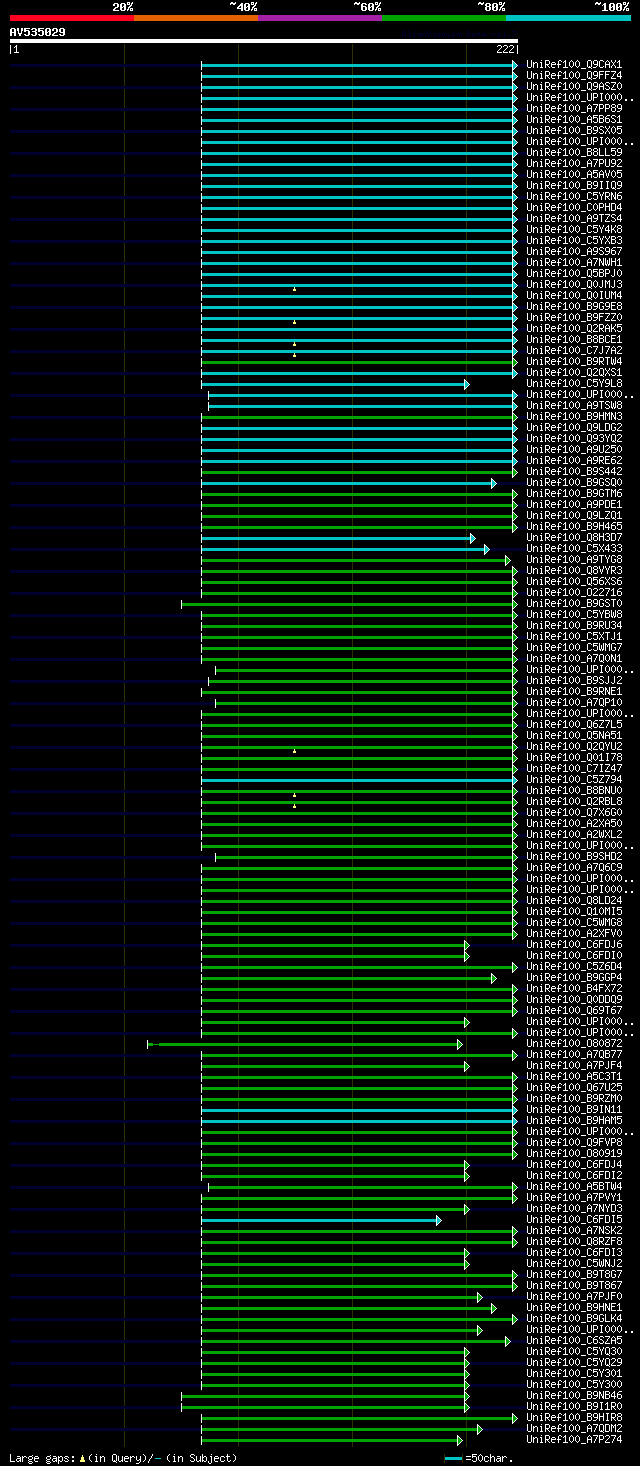Viewport: 640px width, 1466px height.
Task: Open hit UniRef100_B9SX05
Action: click(x=574, y=130)
